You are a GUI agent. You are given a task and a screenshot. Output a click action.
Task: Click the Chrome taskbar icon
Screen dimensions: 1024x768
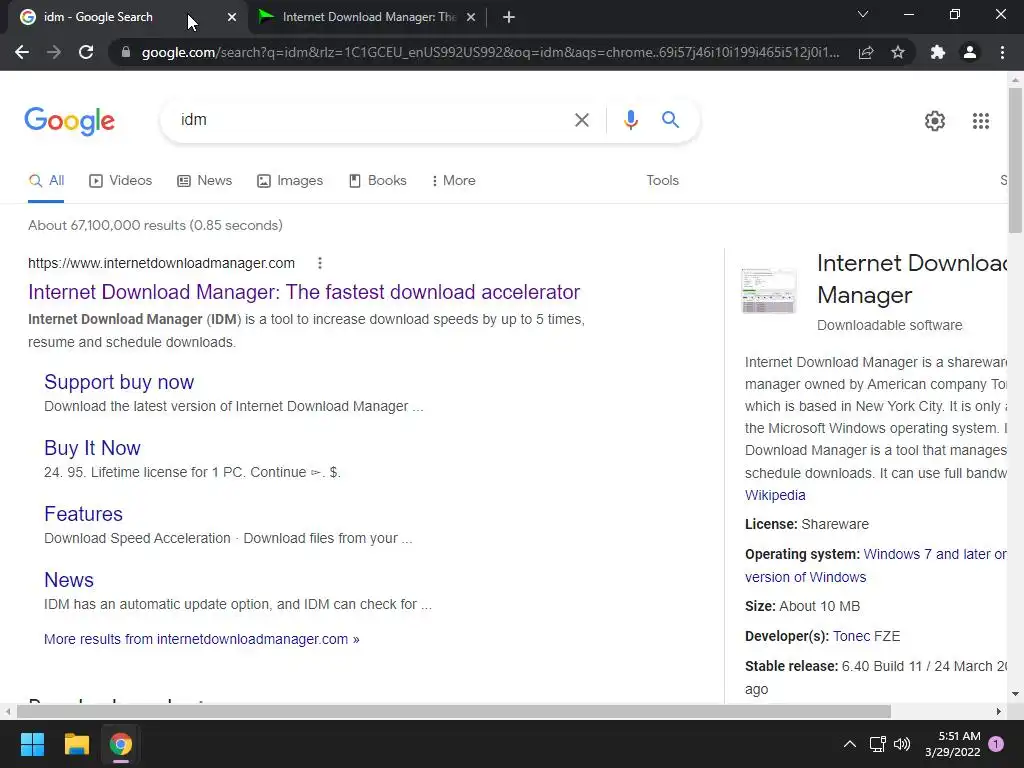(121, 744)
